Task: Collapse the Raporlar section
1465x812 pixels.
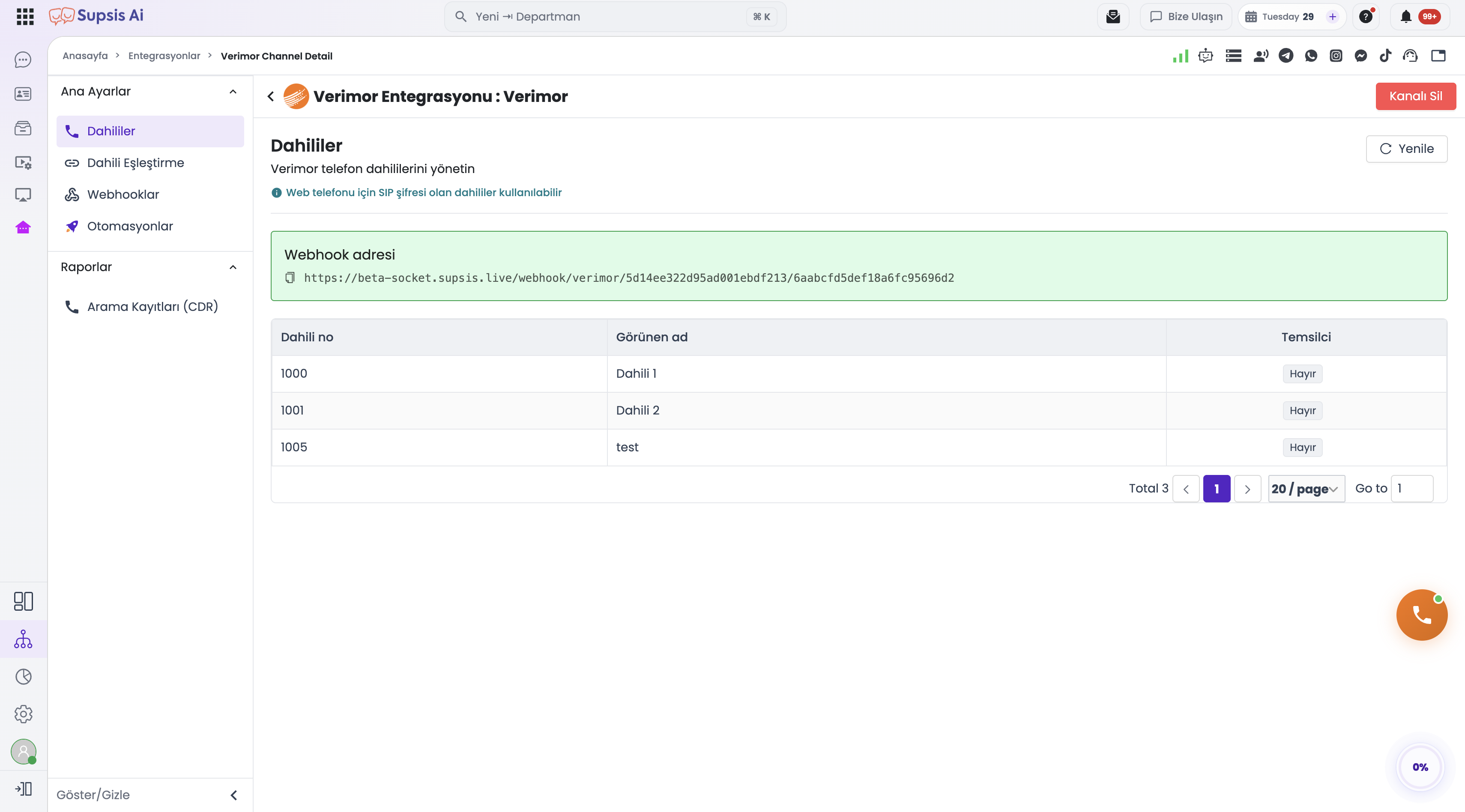Action: pyautogui.click(x=233, y=267)
